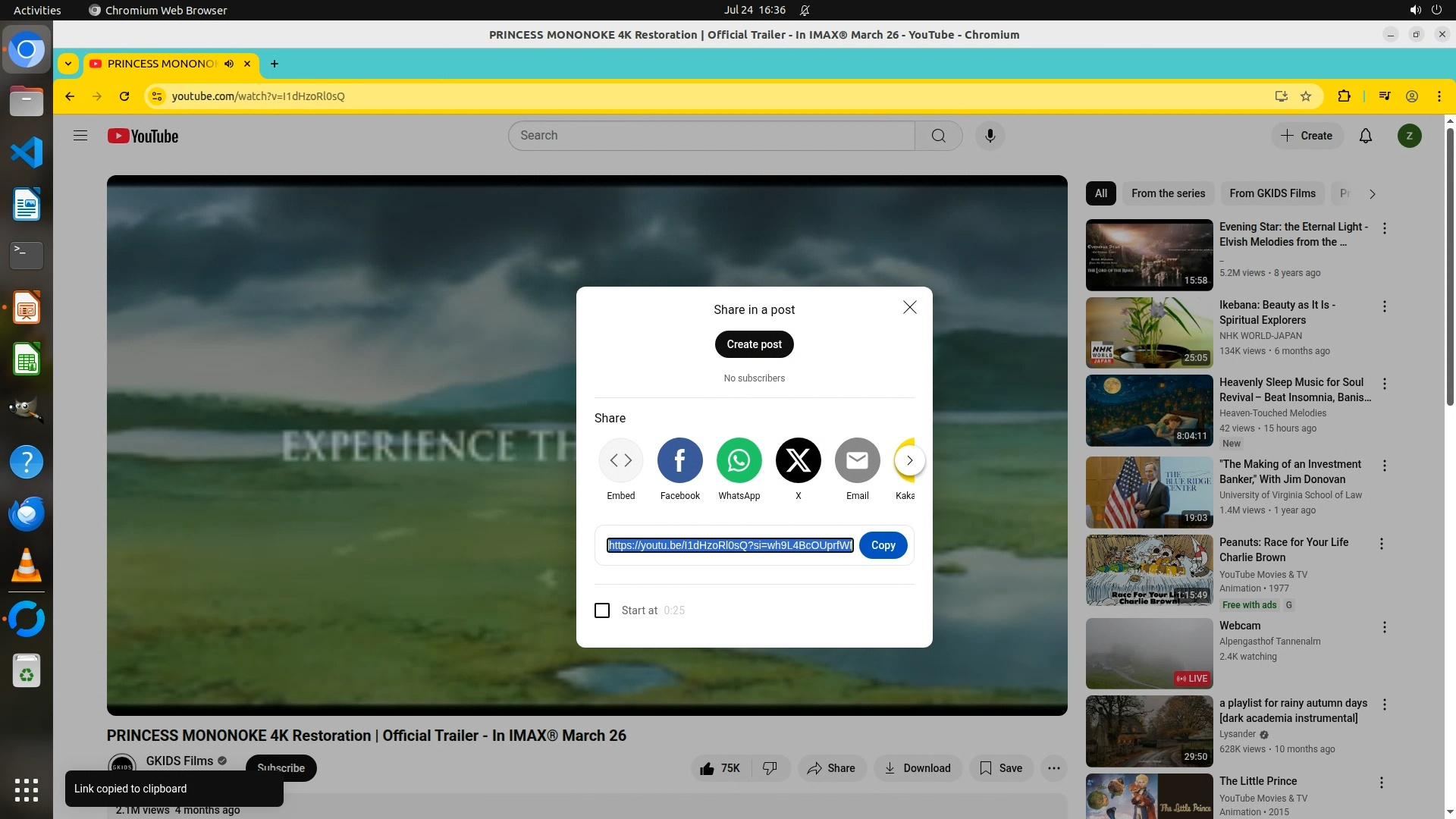
Task: Click the page vertical scrollbar
Action: (1450, 265)
